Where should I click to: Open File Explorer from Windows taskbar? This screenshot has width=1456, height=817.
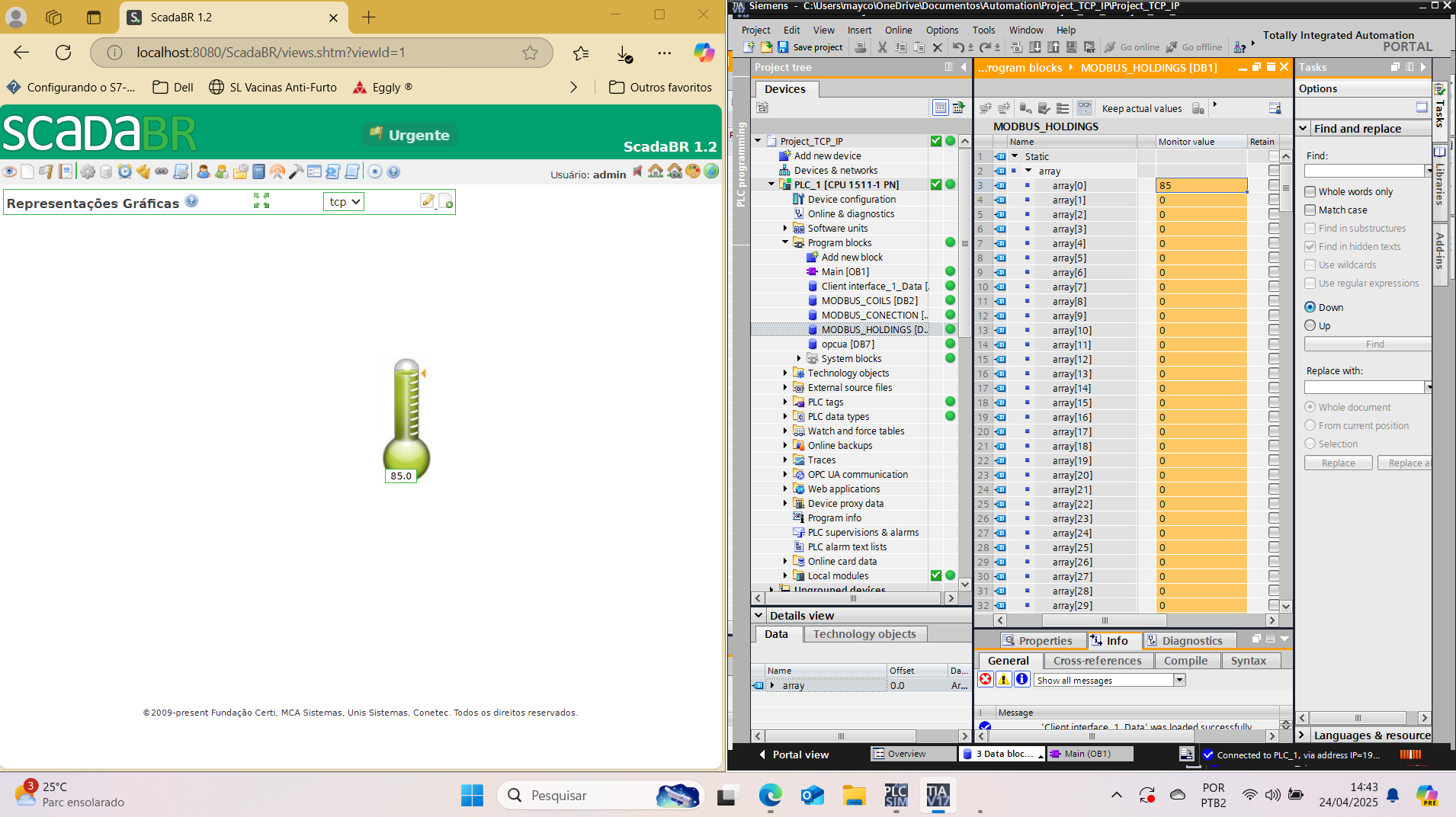point(855,796)
